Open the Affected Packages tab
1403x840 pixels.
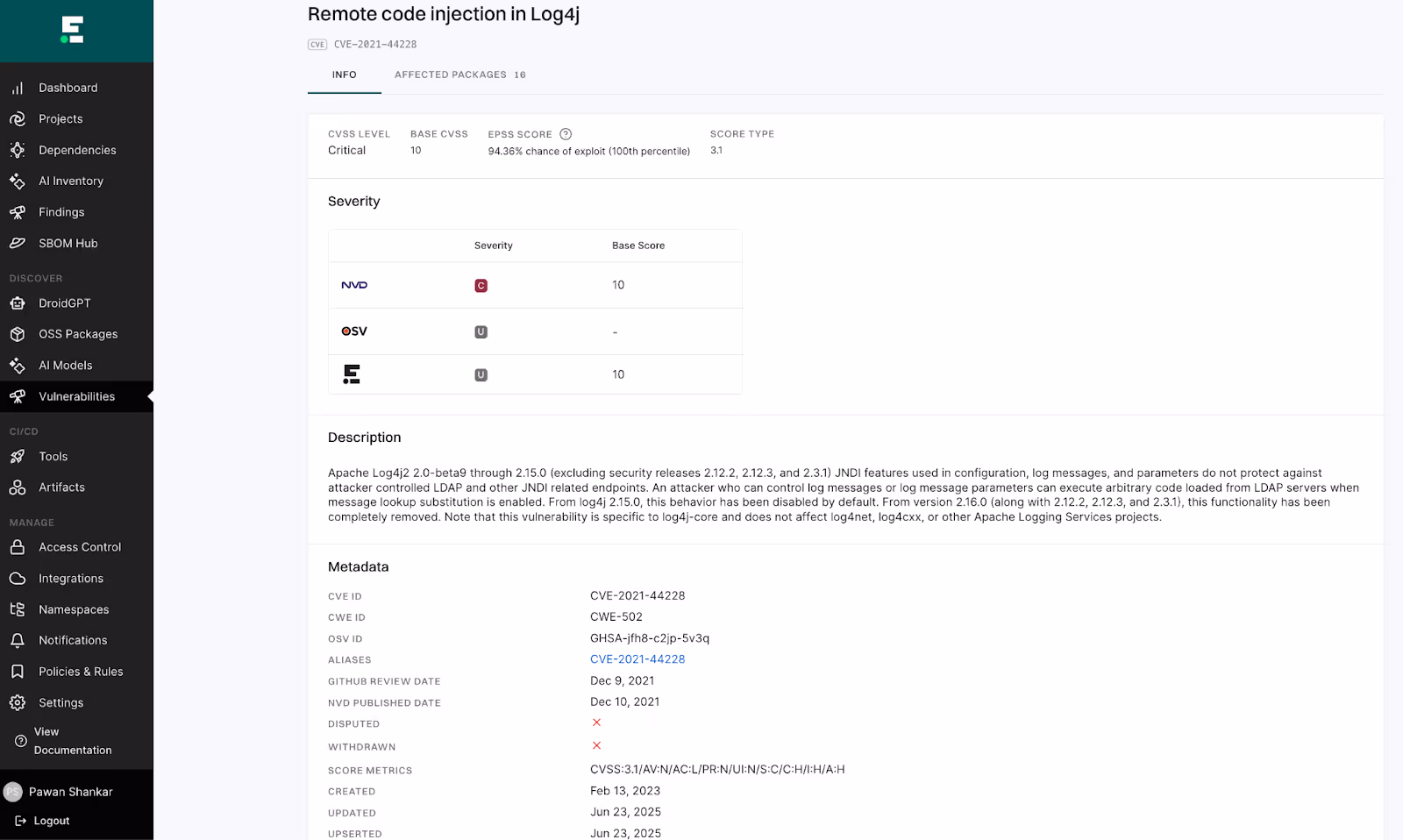point(460,75)
